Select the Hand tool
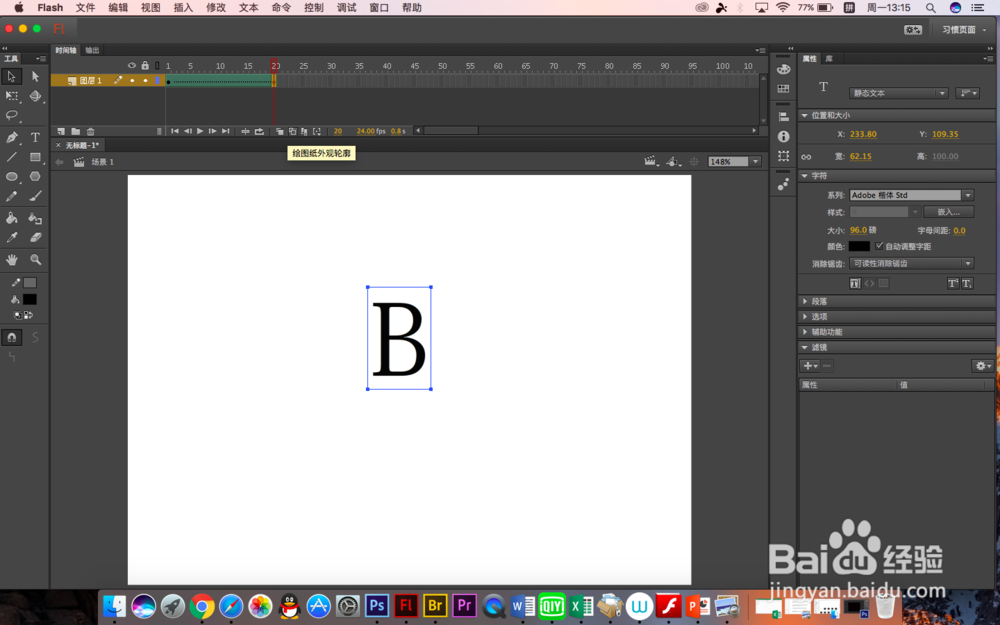The width and height of the screenshot is (1000, 625). [x=11, y=260]
